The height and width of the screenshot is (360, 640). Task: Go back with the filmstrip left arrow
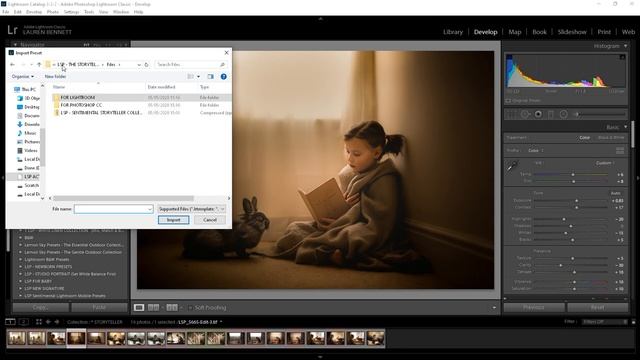(48, 322)
